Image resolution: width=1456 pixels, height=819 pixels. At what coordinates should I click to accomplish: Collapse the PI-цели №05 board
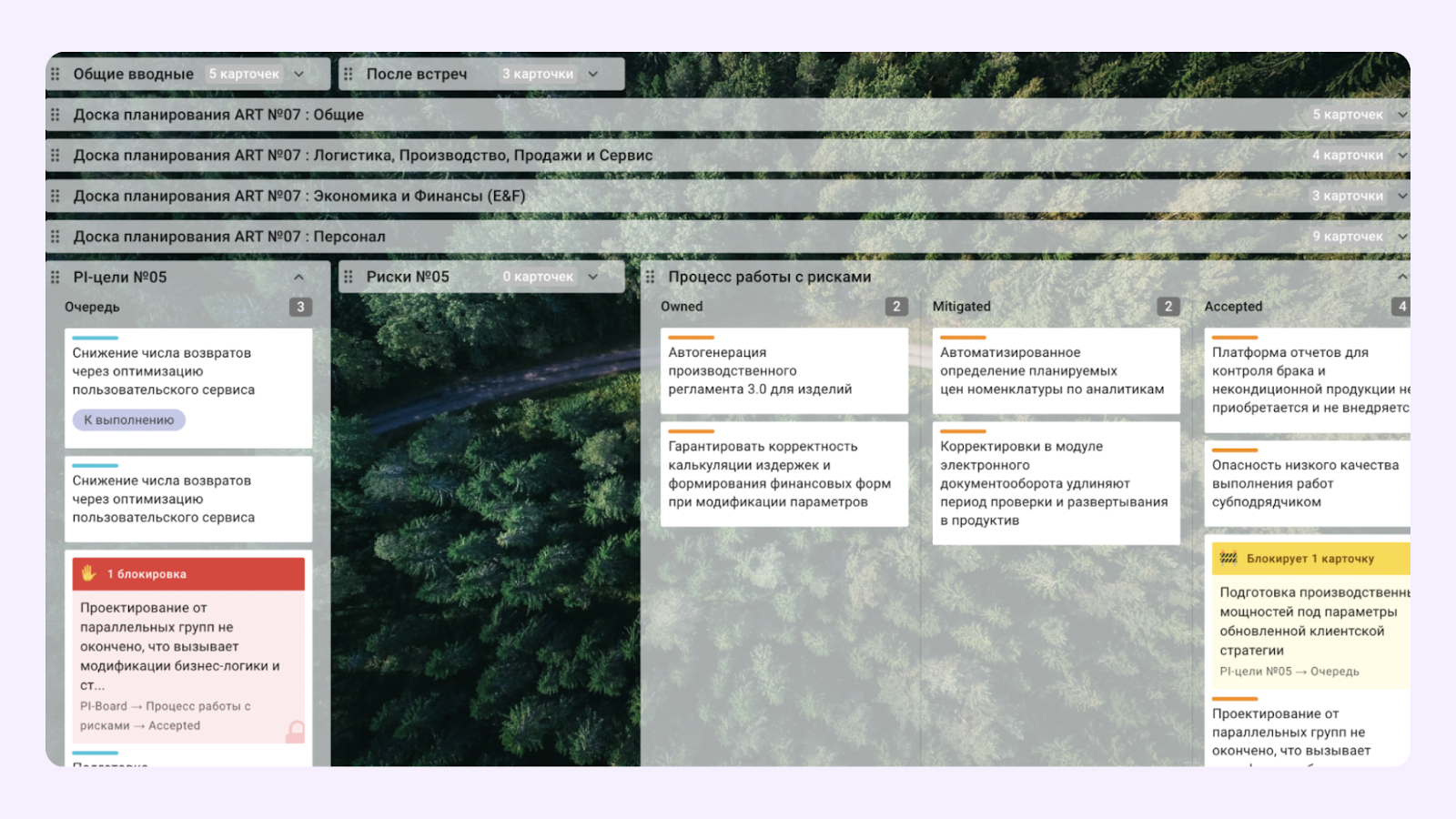[298, 277]
